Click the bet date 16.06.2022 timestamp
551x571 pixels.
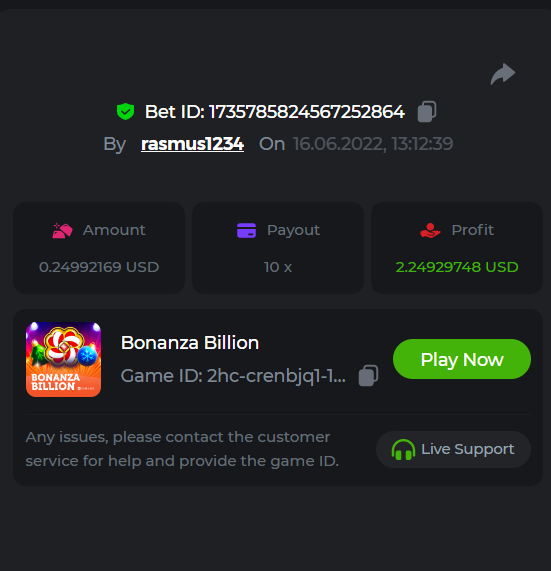click(373, 144)
